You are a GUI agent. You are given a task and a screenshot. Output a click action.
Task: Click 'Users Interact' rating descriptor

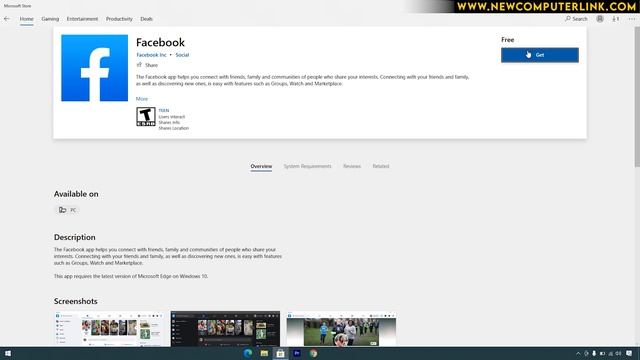tap(172, 117)
